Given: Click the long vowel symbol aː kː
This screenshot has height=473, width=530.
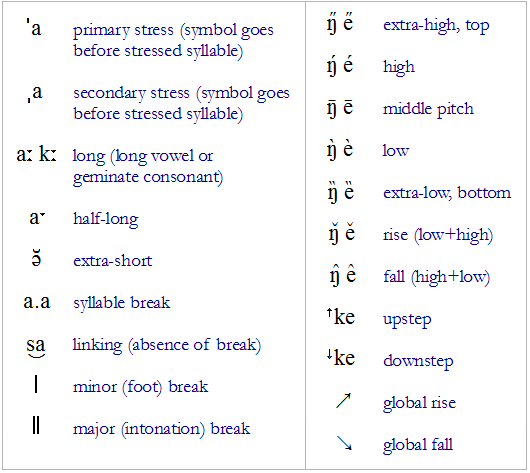Looking at the screenshot, I should (x=36, y=154).
